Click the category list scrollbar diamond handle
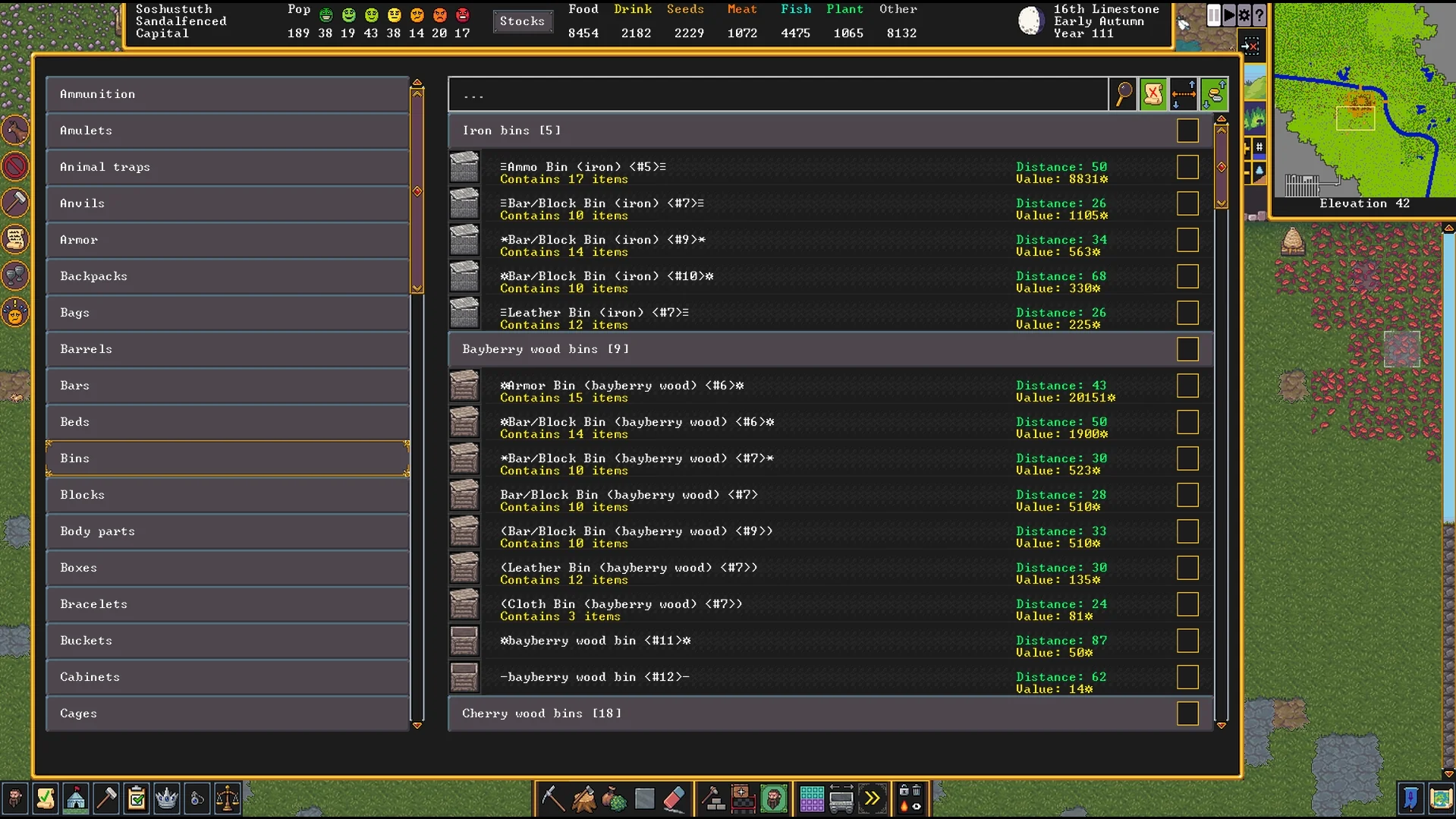The image size is (1456, 819). click(x=417, y=191)
